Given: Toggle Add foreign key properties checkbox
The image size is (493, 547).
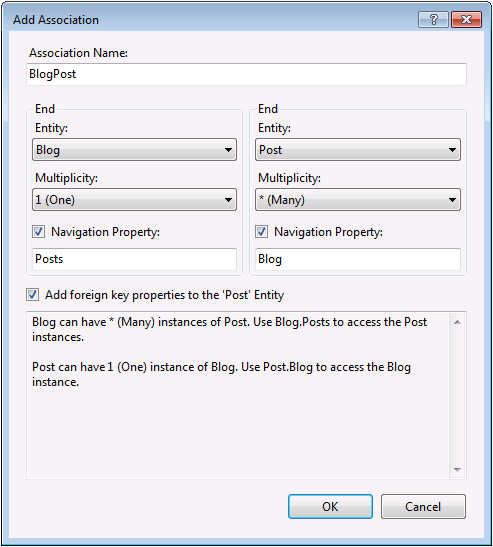Looking at the screenshot, I should [32, 295].
